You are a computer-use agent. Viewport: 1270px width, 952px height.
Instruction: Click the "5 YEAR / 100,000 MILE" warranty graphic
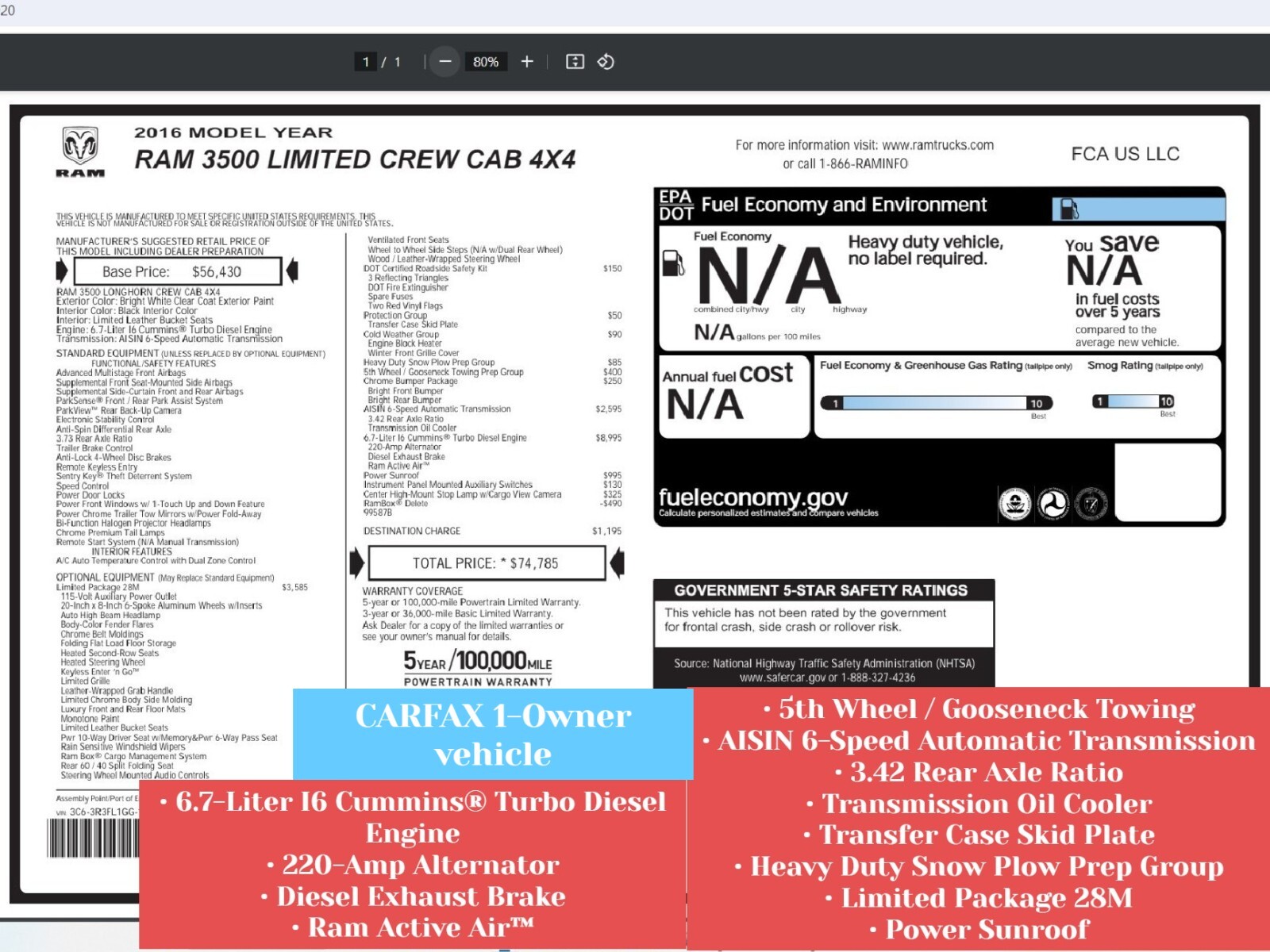pos(478,661)
